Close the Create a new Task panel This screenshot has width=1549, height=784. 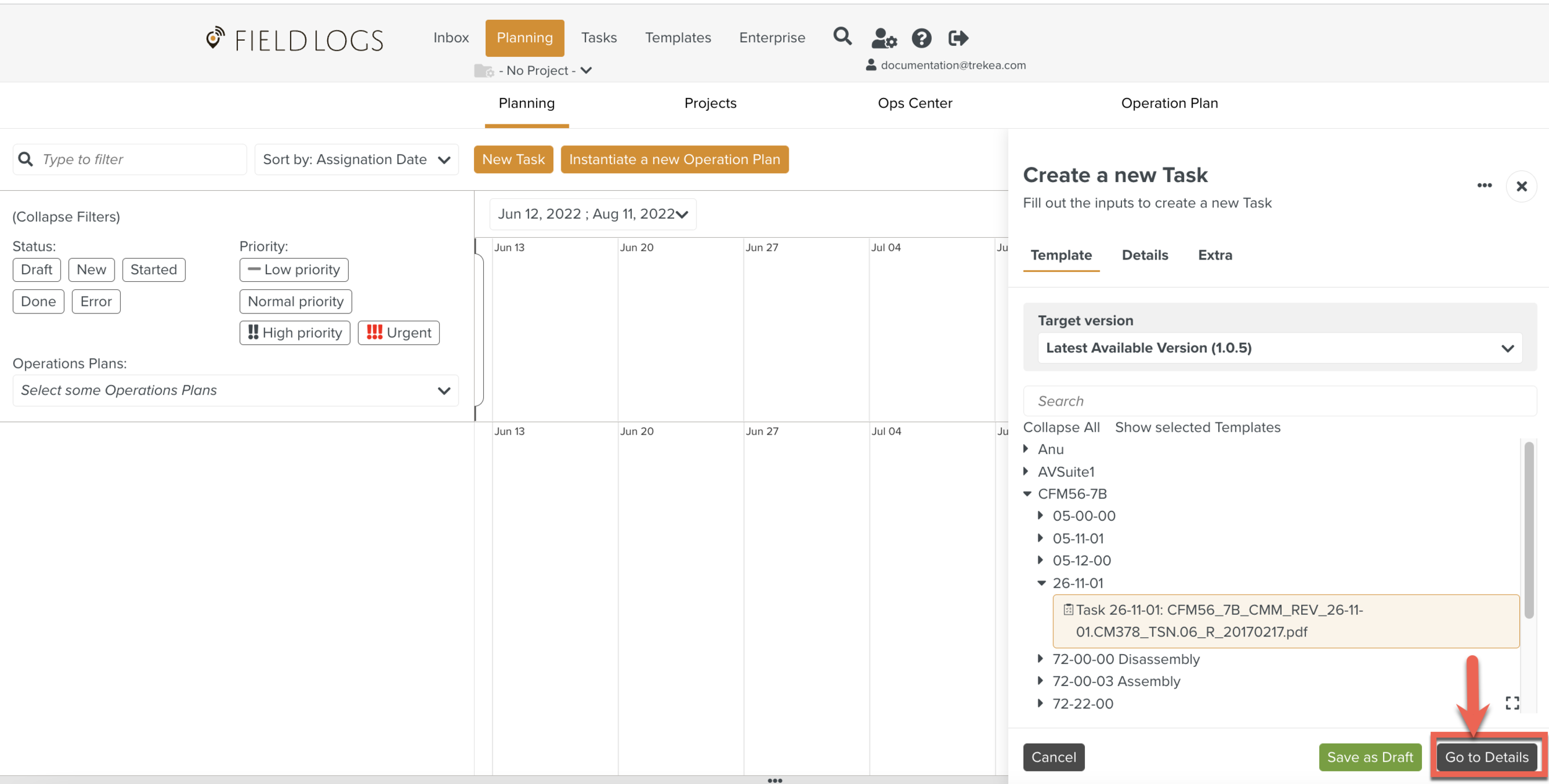click(x=1521, y=186)
